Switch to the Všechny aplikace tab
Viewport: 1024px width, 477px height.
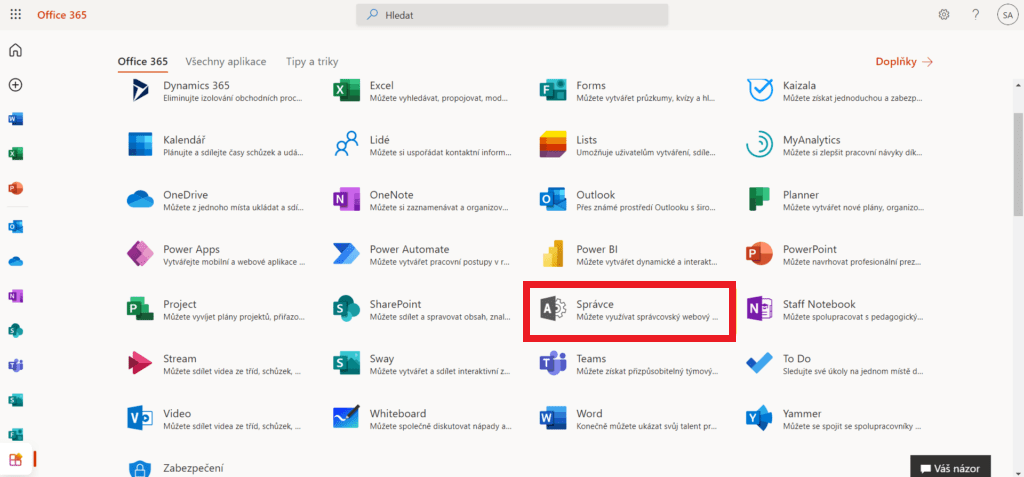(226, 61)
